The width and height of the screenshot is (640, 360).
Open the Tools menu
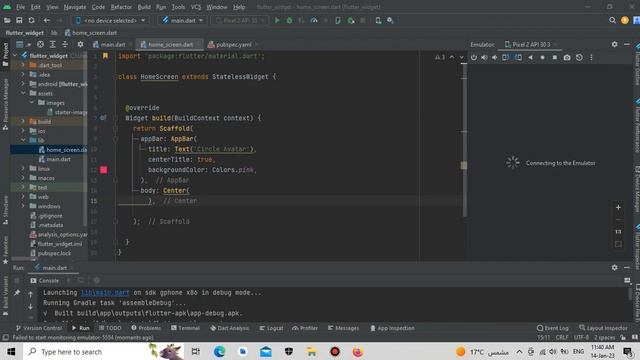click(x=178, y=7)
